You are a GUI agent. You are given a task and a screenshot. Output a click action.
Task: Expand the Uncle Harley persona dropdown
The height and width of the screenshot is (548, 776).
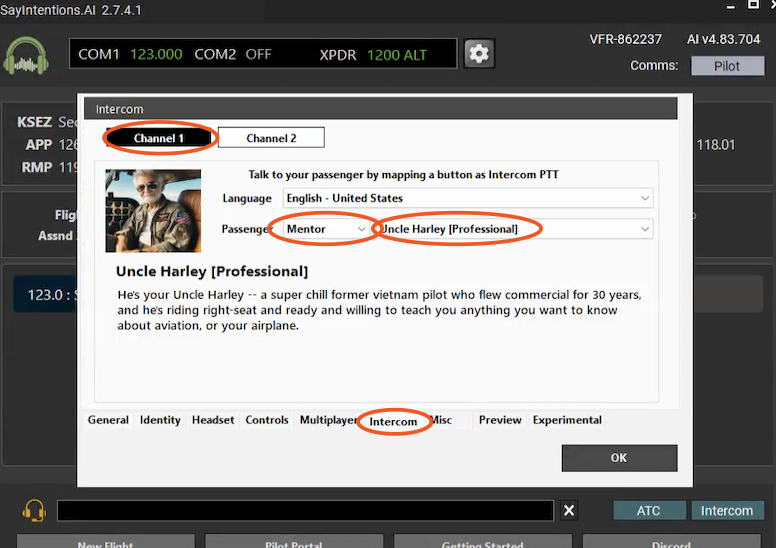pyautogui.click(x=515, y=229)
